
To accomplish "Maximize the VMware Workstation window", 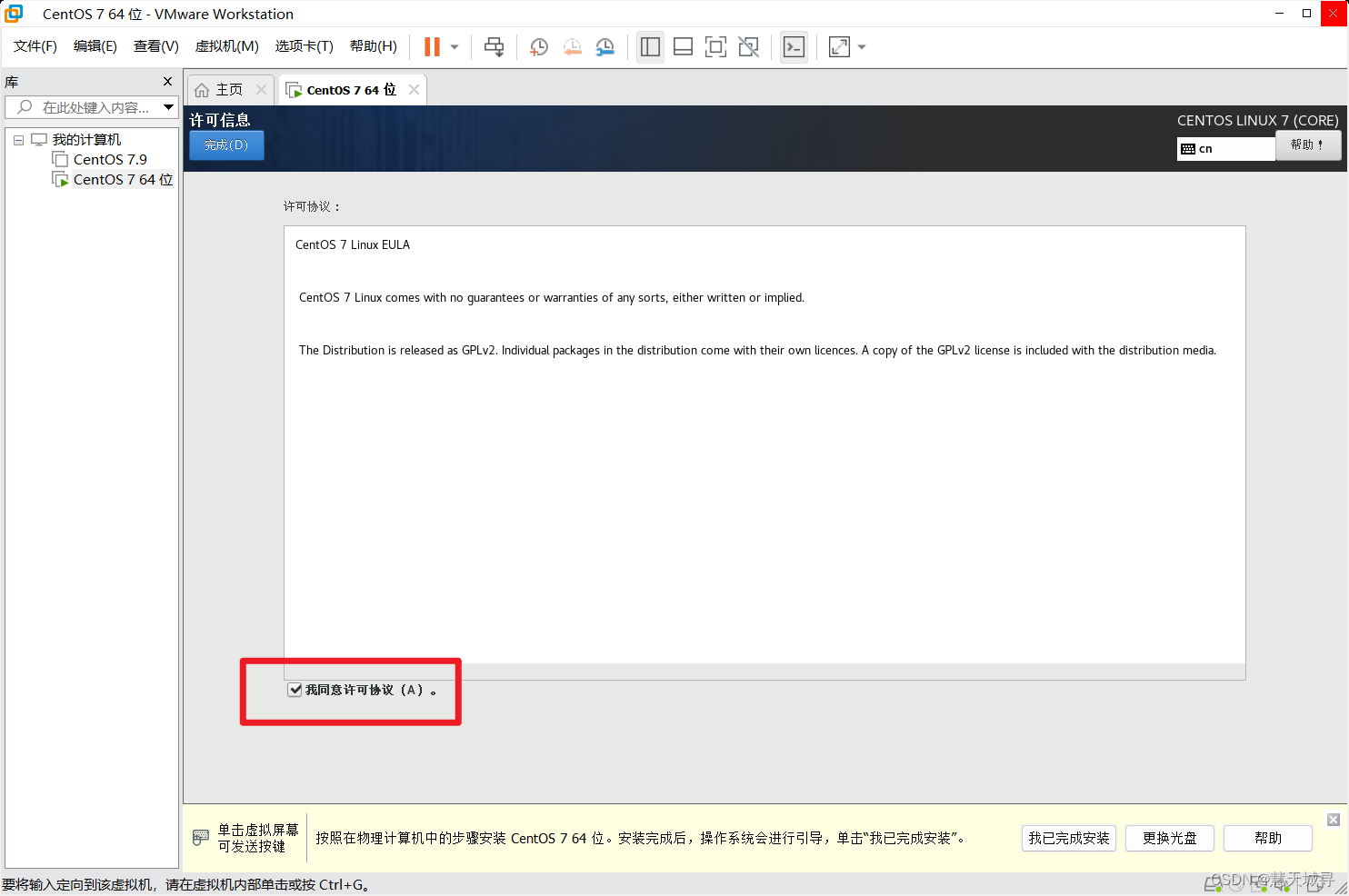I will [1306, 14].
